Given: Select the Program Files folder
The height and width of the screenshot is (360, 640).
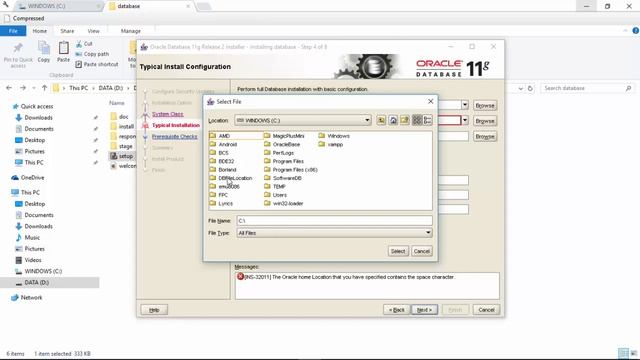Looking at the screenshot, I should coord(284,161).
